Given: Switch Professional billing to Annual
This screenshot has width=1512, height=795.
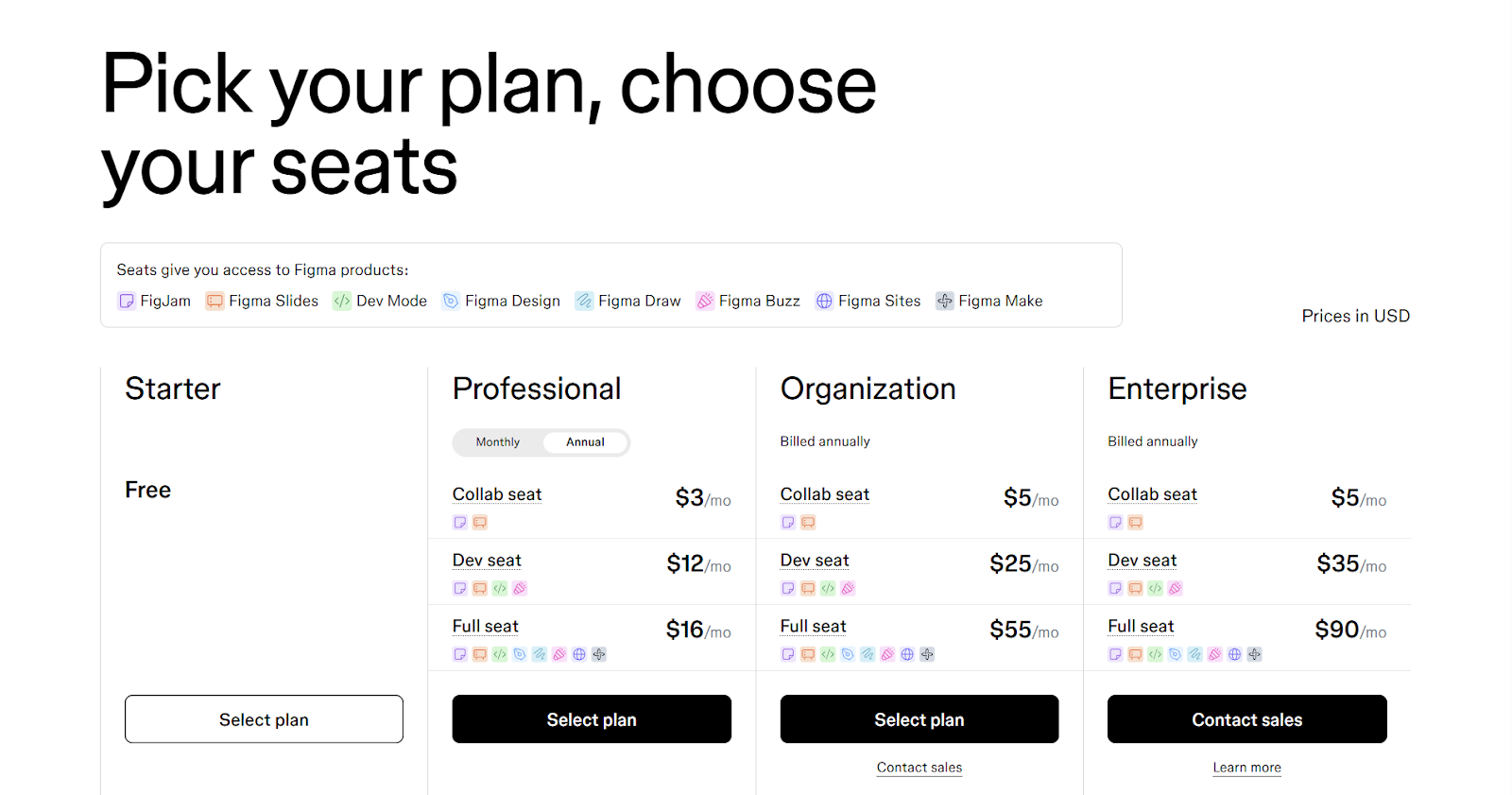Looking at the screenshot, I should coord(585,442).
